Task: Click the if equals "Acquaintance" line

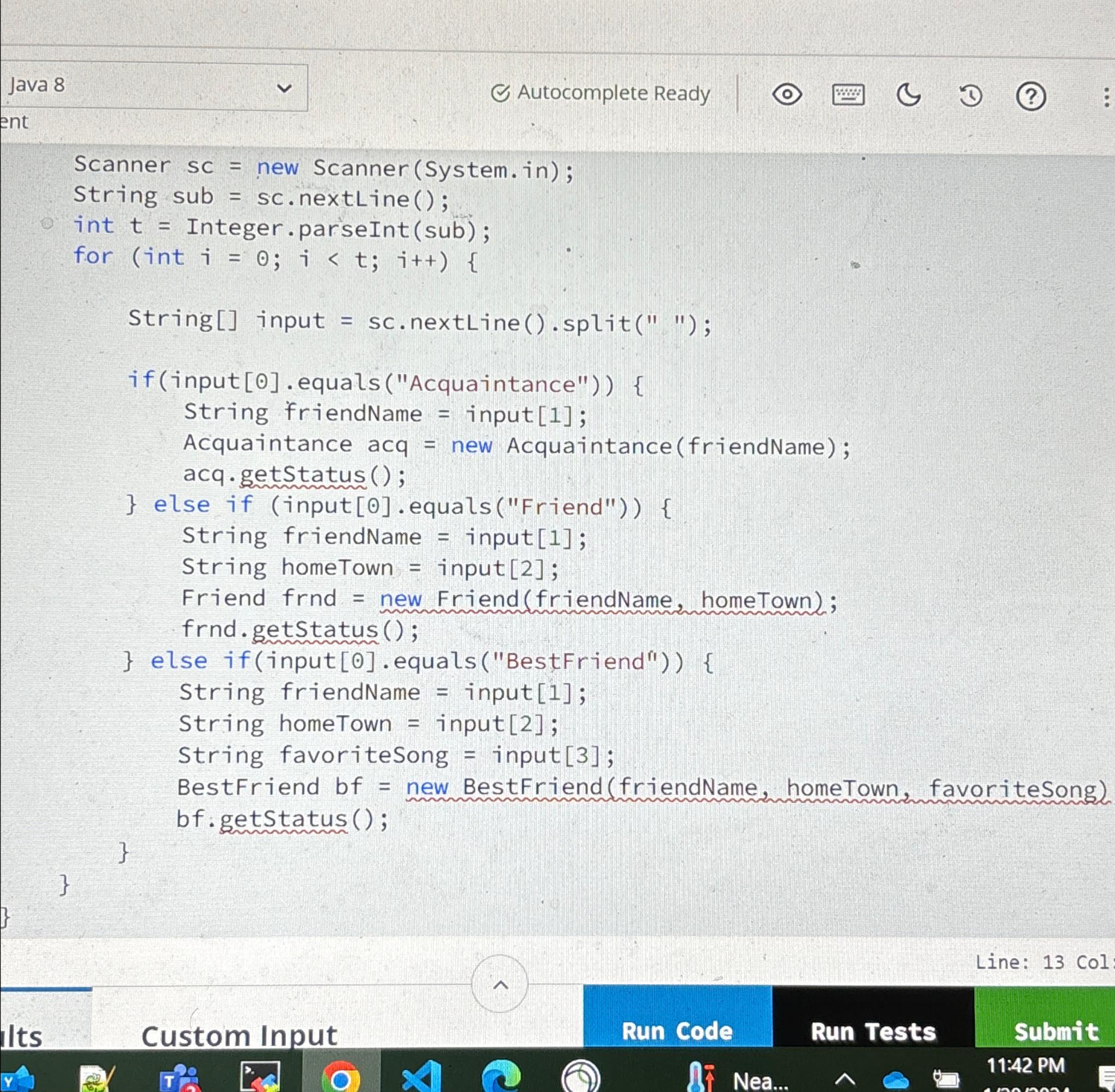Action: (x=386, y=383)
